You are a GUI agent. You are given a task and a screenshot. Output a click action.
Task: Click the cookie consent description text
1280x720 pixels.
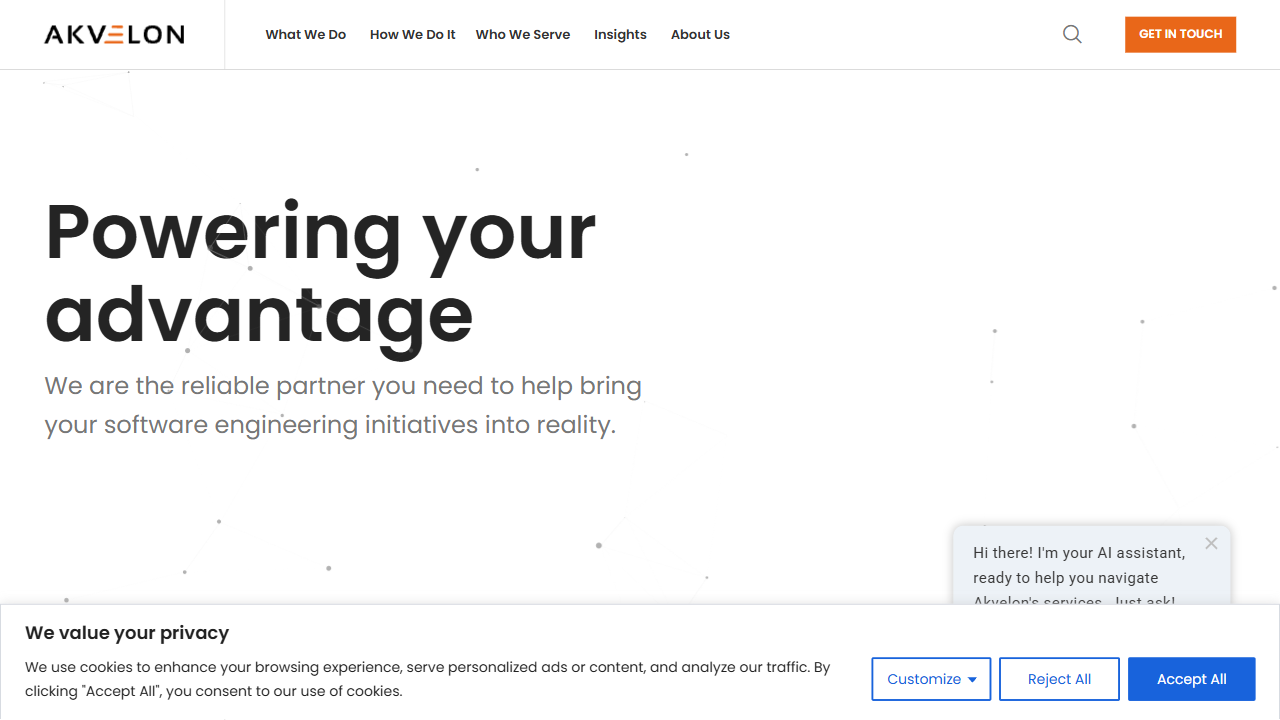pos(428,679)
